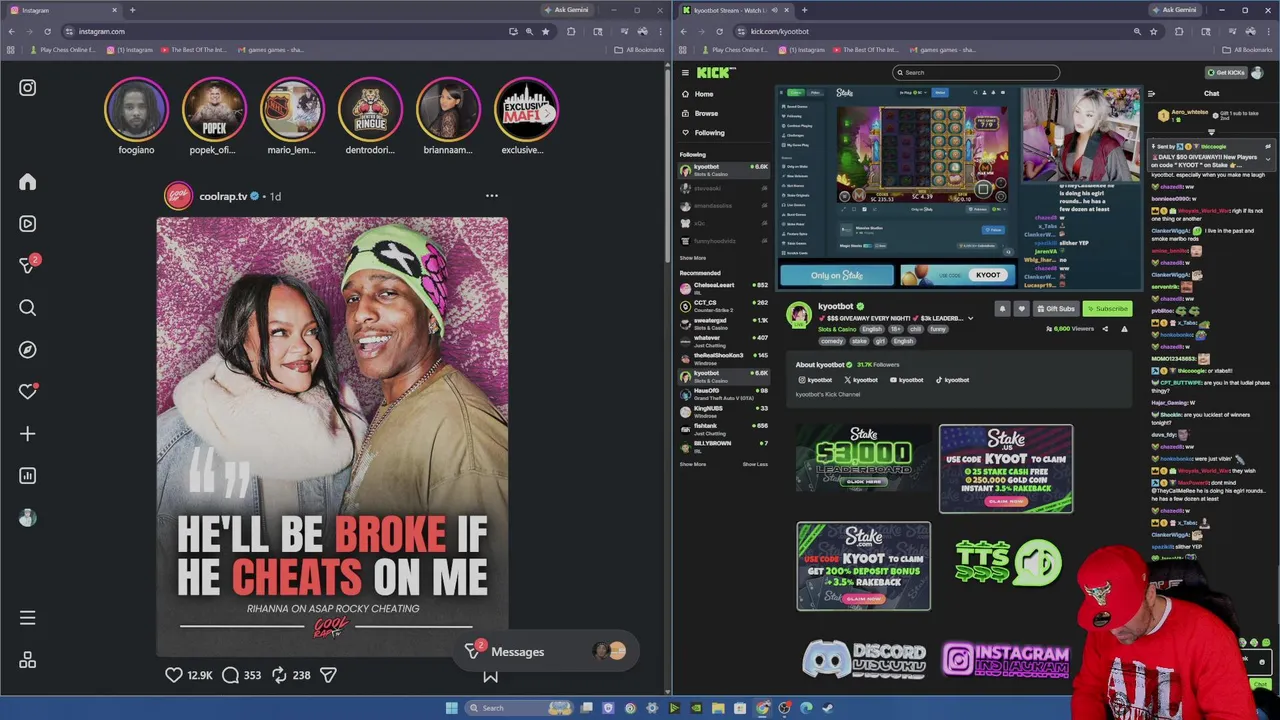This screenshot has width=1280, height=720.
Task: Open the Reels icon in Instagram sidebar
Action: (27, 224)
